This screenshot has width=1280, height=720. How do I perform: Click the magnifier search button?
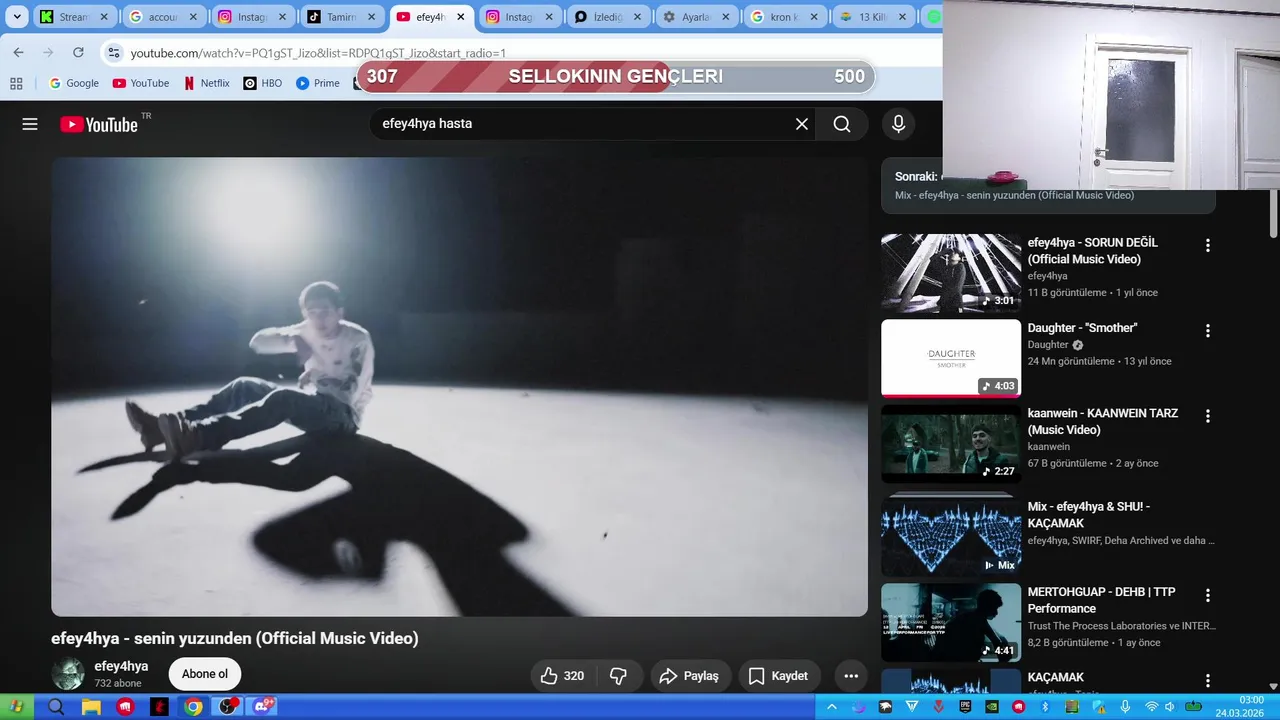click(x=842, y=124)
